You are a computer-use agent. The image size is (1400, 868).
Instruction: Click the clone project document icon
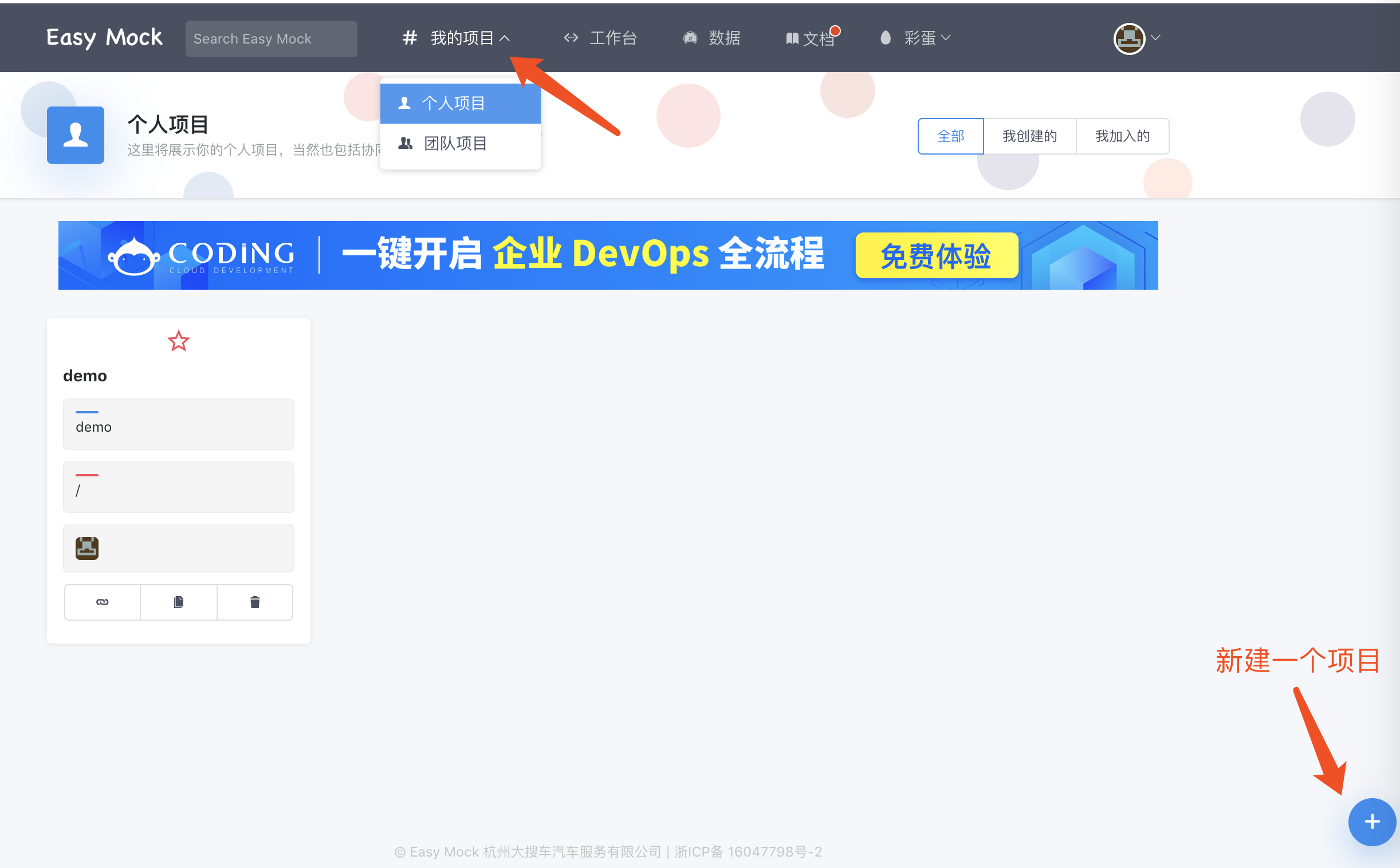179,602
